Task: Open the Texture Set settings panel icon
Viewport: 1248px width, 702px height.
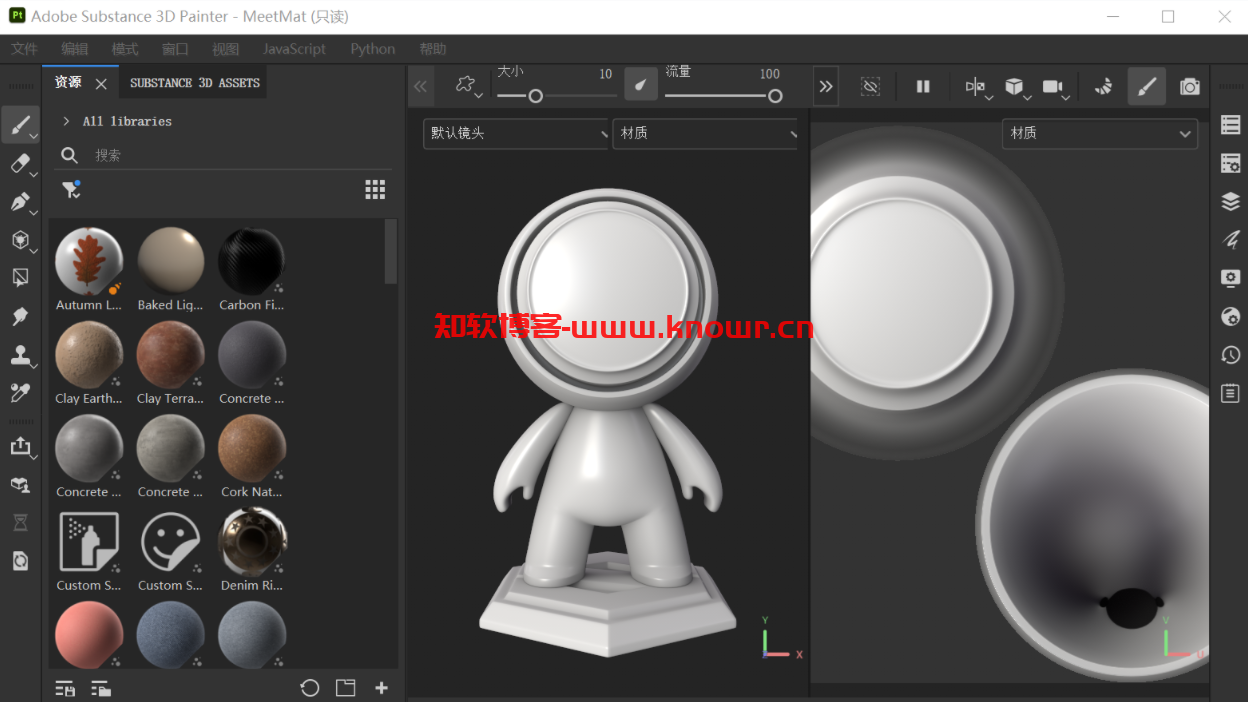Action: point(1231,163)
